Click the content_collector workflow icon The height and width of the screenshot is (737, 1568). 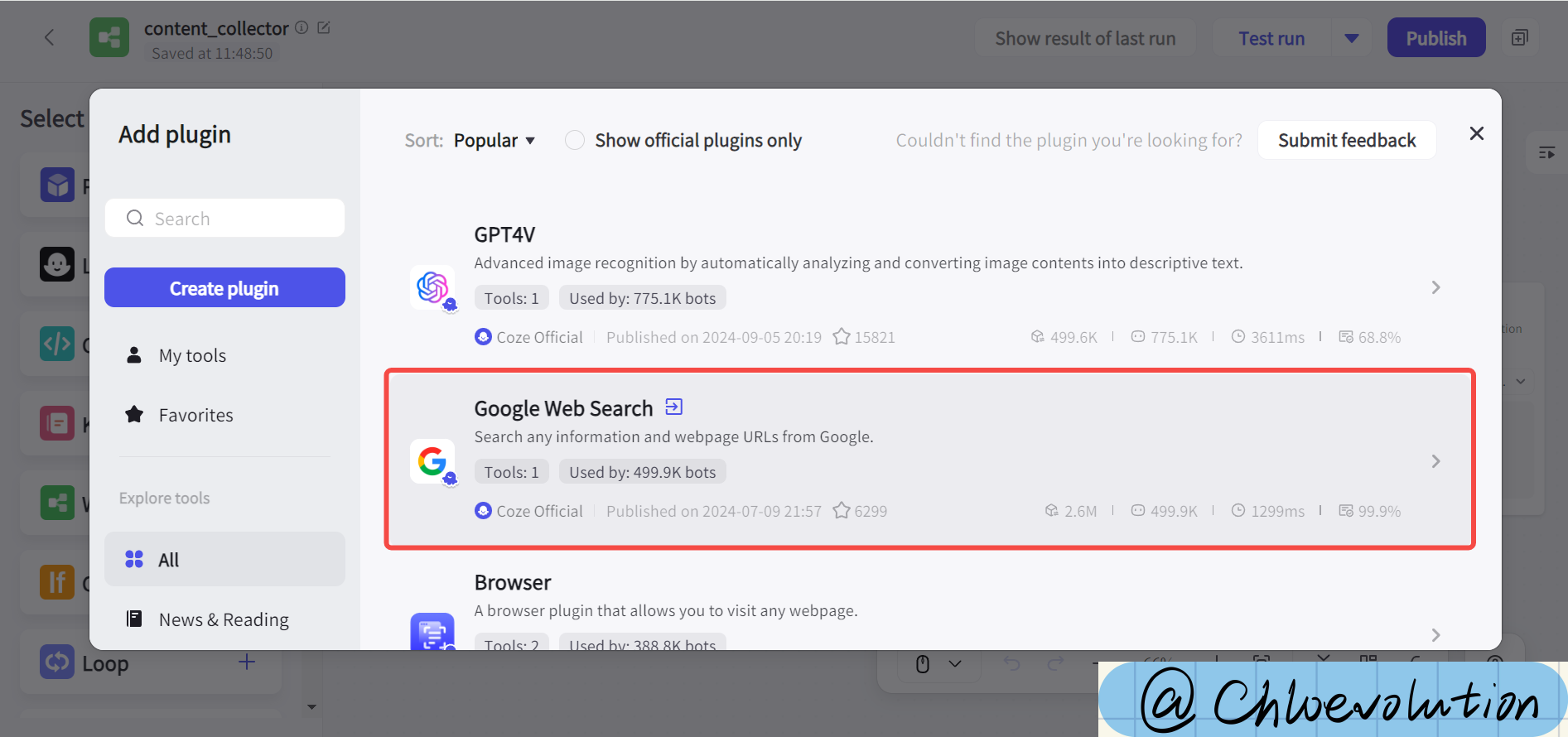tap(109, 37)
